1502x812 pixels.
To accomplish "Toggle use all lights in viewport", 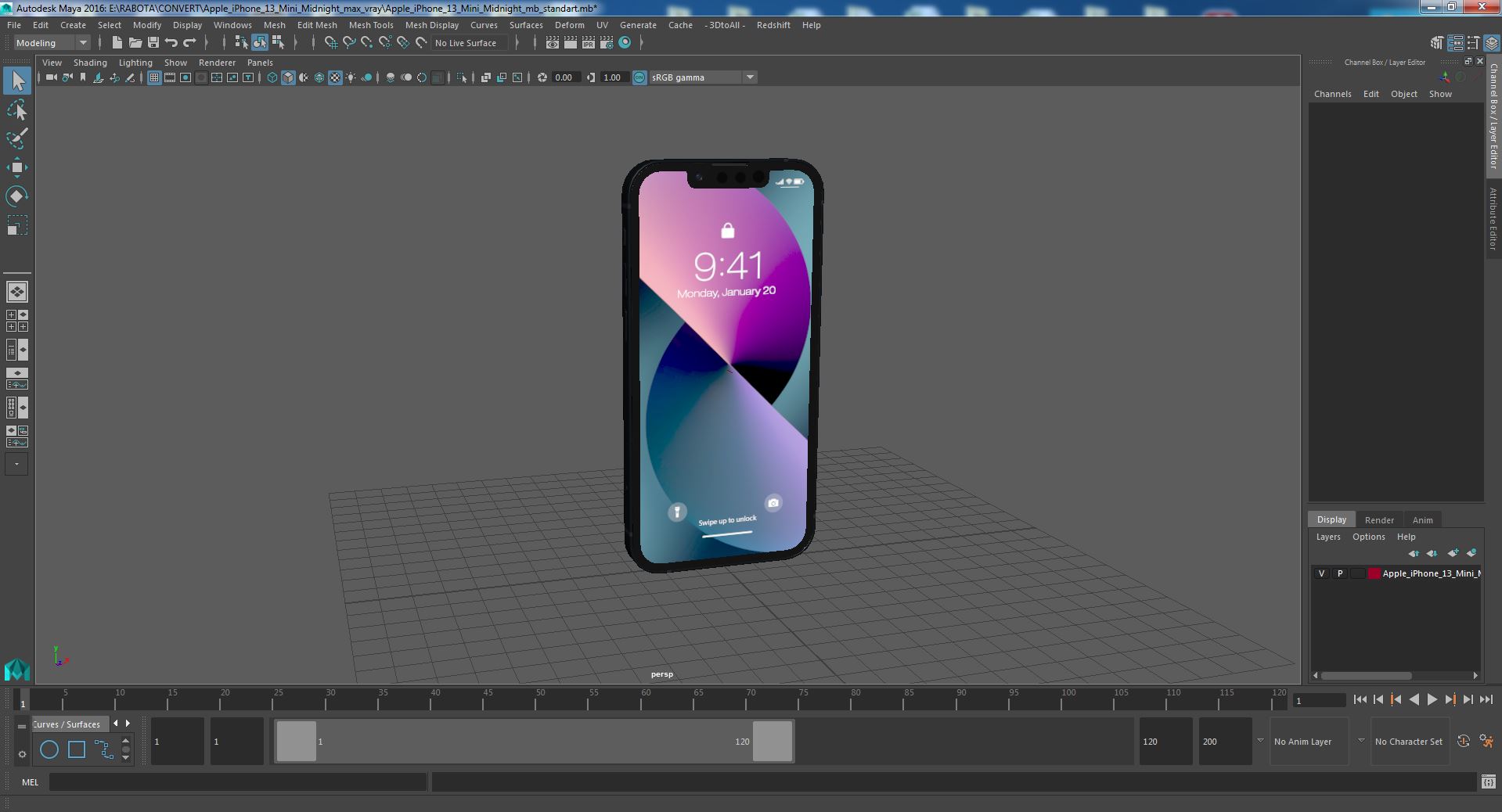I will click(x=351, y=77).
